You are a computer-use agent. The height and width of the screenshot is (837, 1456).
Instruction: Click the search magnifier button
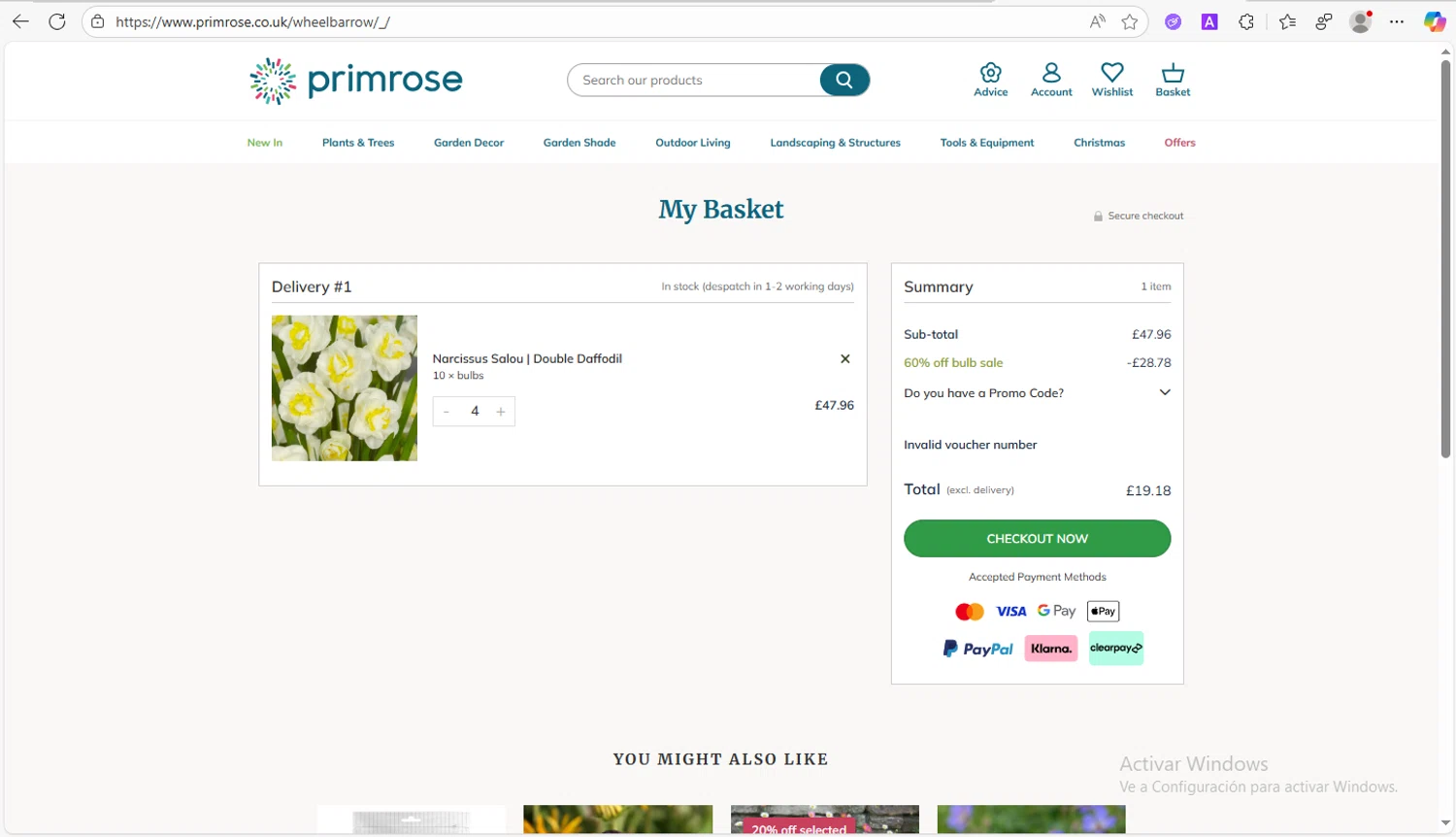[844, 80]
